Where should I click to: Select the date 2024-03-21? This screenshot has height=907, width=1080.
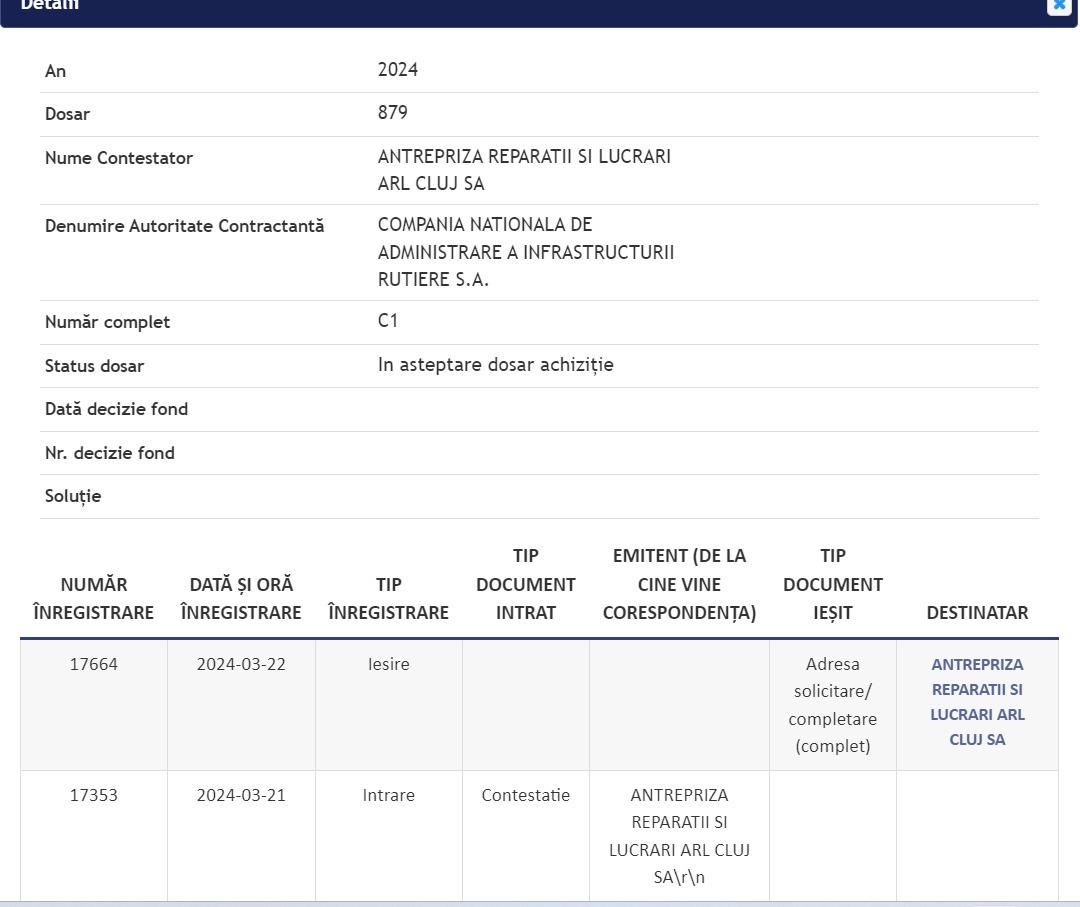point(241,795)
